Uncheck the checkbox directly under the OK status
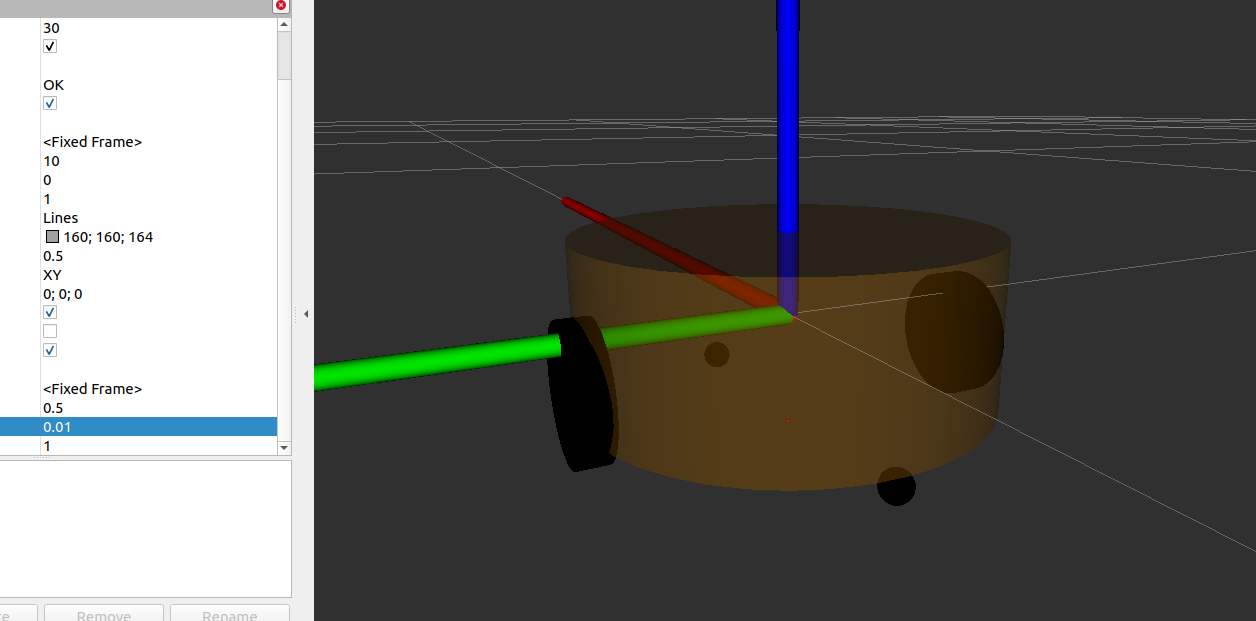The height and width of the screenshot is (621, 1256). coord(50,104)
